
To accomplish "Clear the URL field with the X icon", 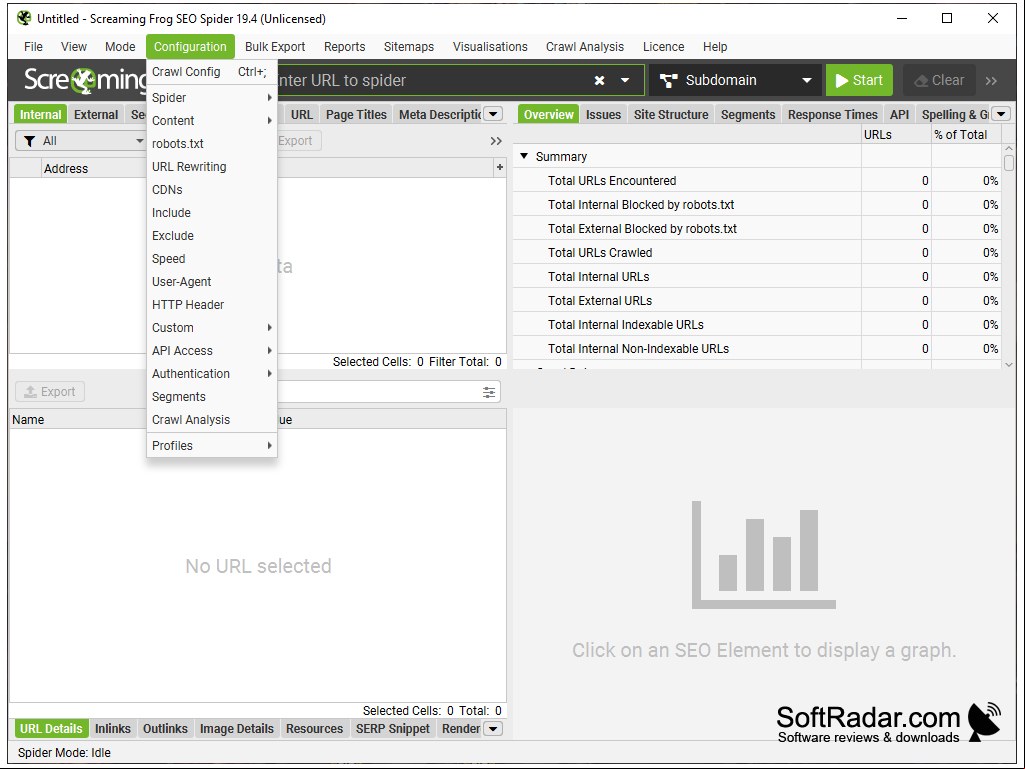I will [x=599, y=80].
